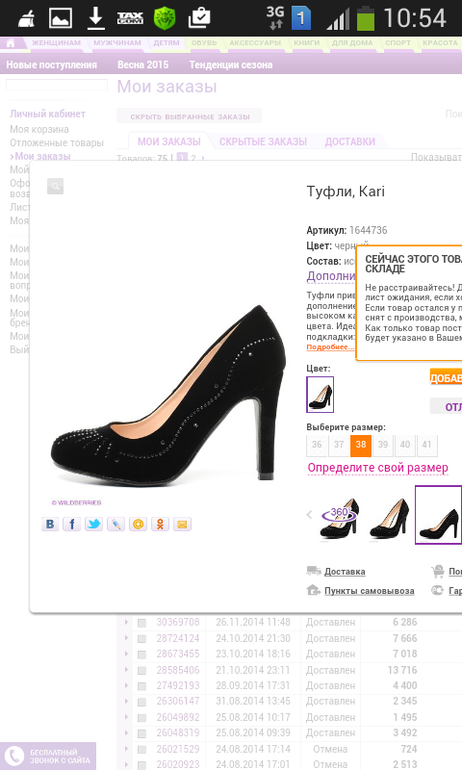Share via LiveJournal pencil icon

116,524
